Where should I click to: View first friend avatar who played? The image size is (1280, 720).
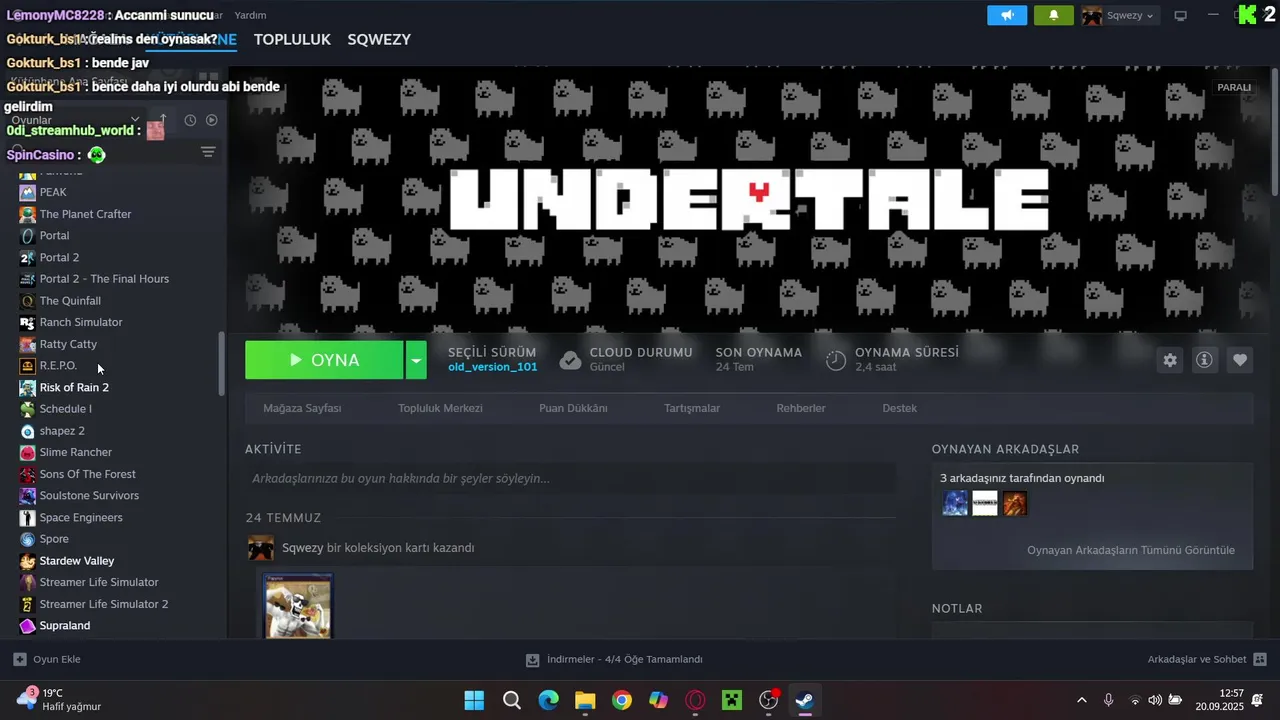pyautogui.click(x=955, y=503)
